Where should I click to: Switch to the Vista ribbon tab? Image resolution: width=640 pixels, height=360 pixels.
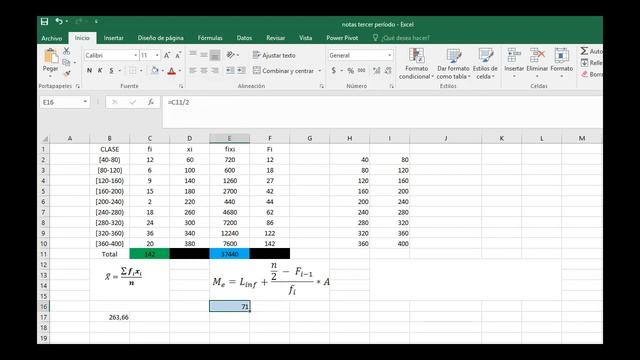[x=305, y=38]
